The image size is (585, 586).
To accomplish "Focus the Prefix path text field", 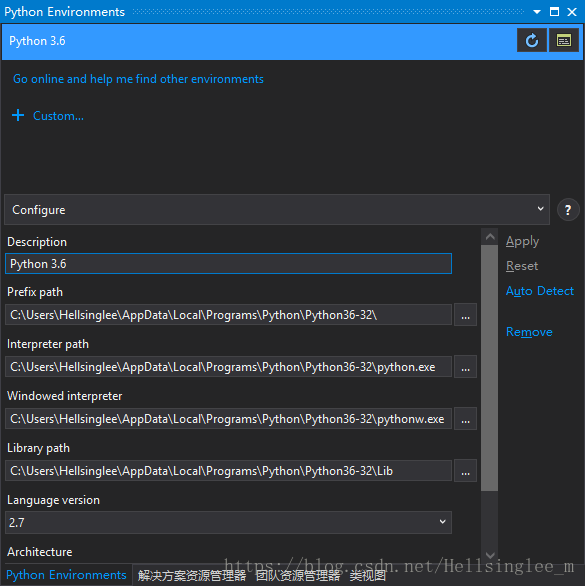I will [x=228, y=315].
